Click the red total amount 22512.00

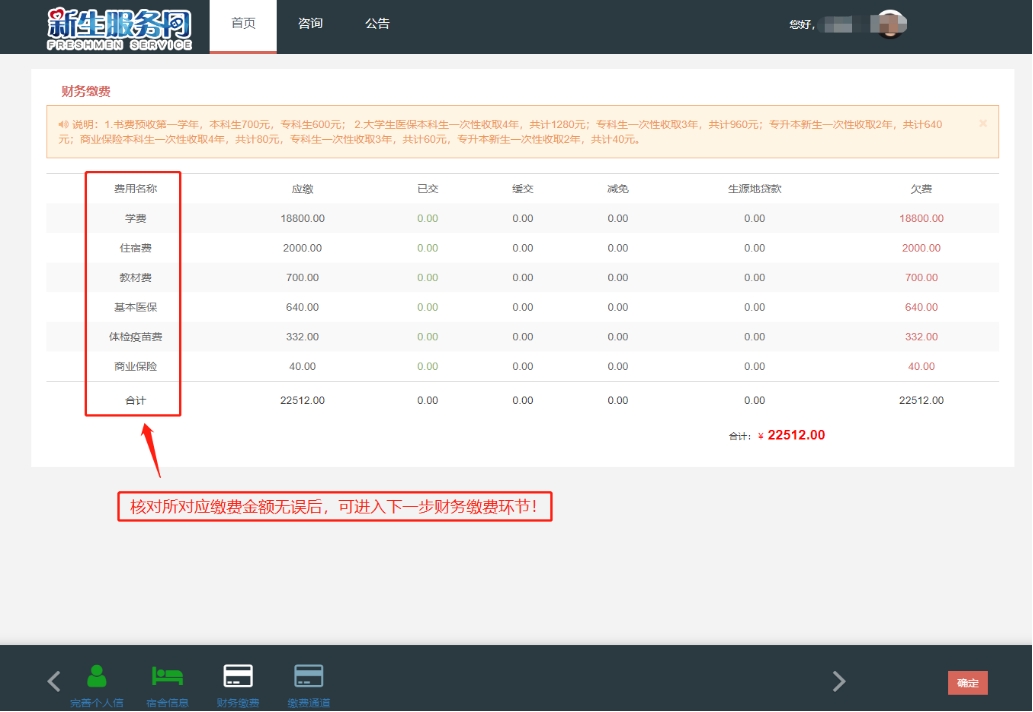click(x=795, y=435)
